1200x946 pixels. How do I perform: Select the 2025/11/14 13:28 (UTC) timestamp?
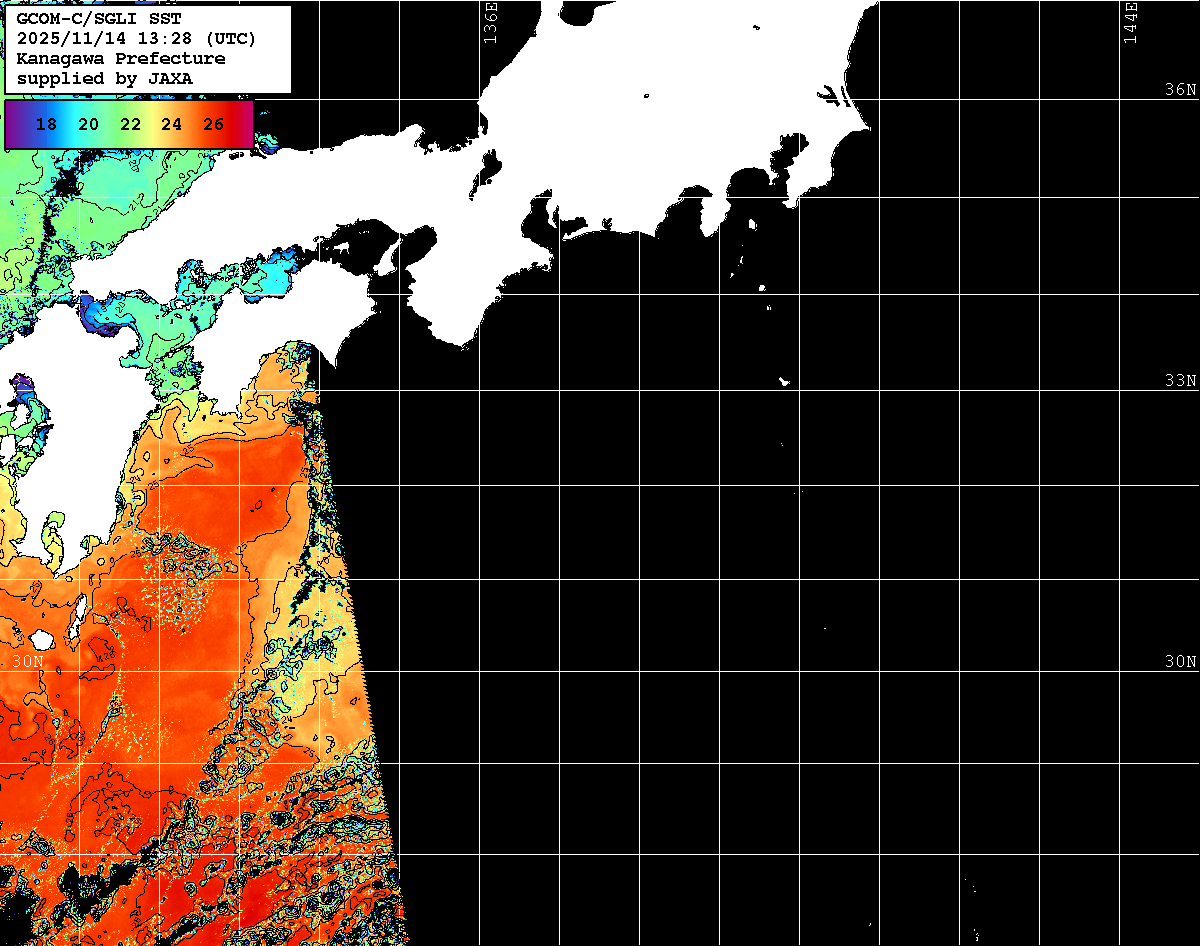pos(136,40)
